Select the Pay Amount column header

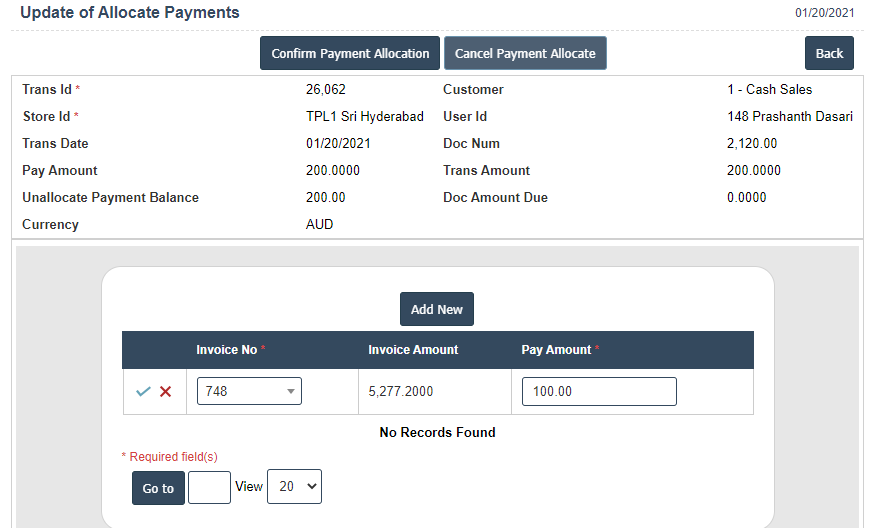coord(556,350)
